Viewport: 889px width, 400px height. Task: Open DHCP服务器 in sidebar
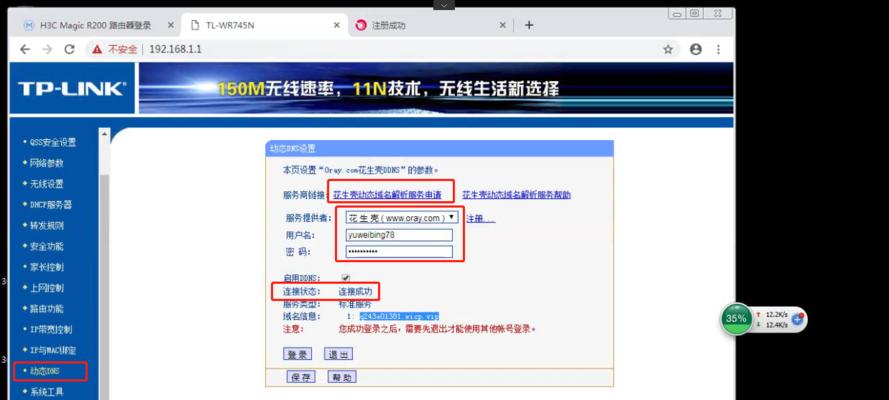coord(50,205)
